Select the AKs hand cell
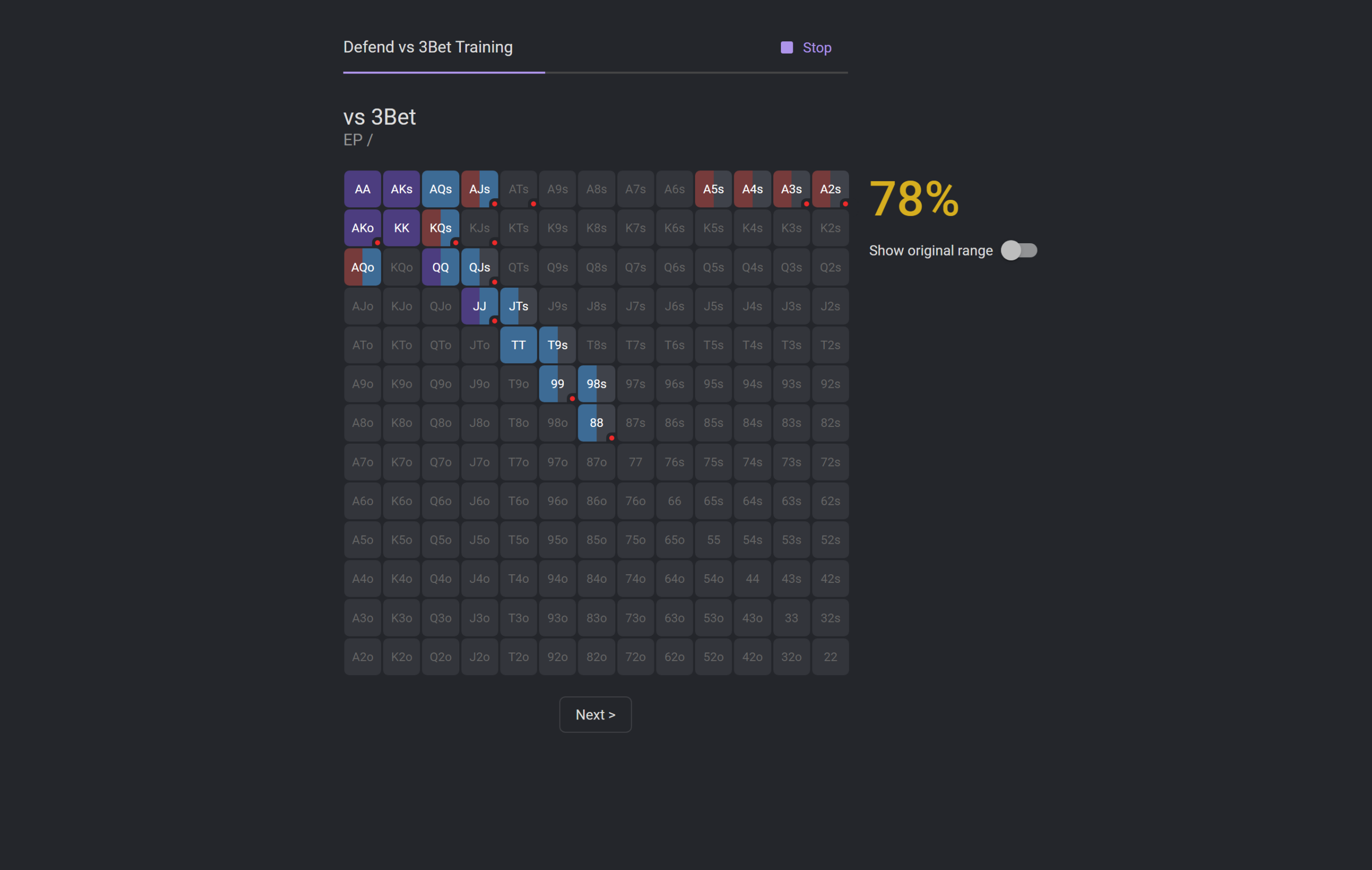 click(x=401, y=189)
